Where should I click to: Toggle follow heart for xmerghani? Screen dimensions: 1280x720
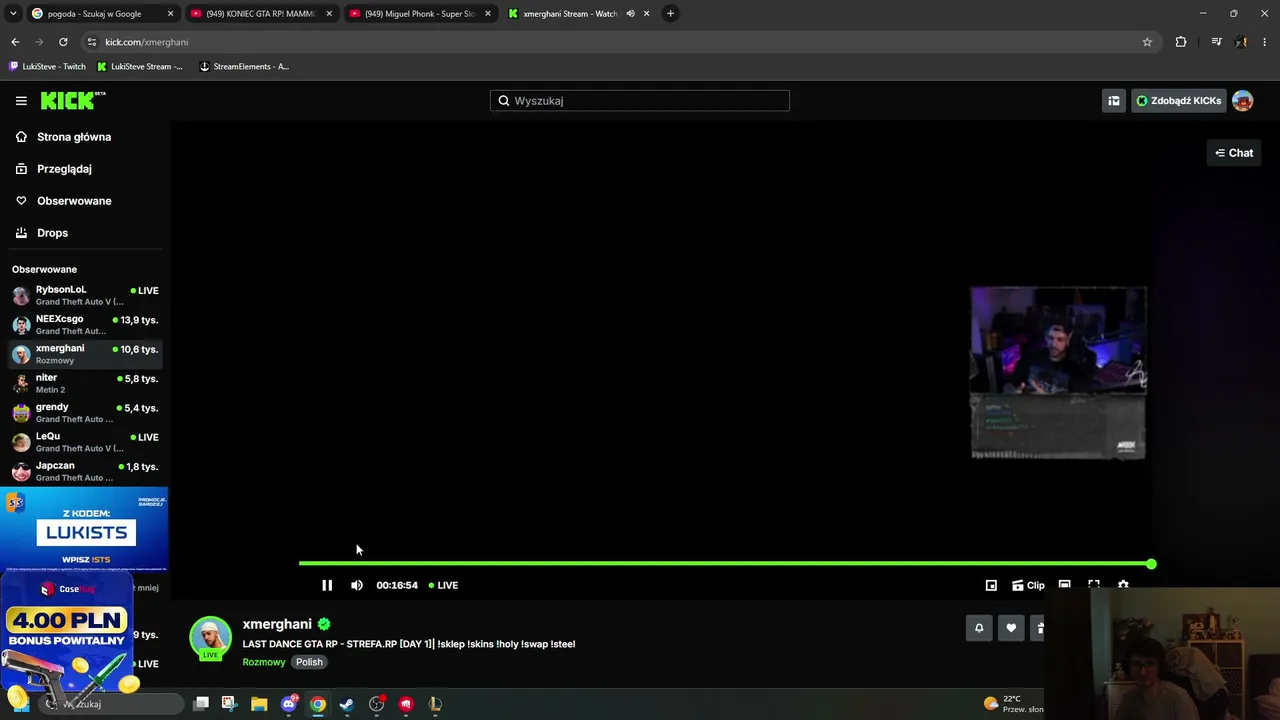(x=1011, y=628)
